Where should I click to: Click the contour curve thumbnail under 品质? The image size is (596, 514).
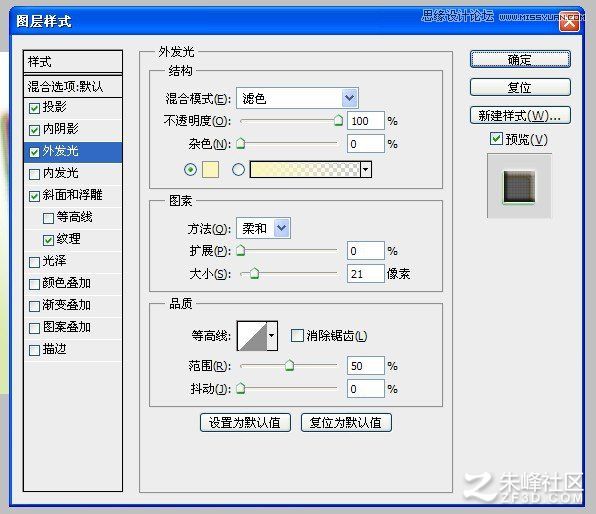coord(252,336)
